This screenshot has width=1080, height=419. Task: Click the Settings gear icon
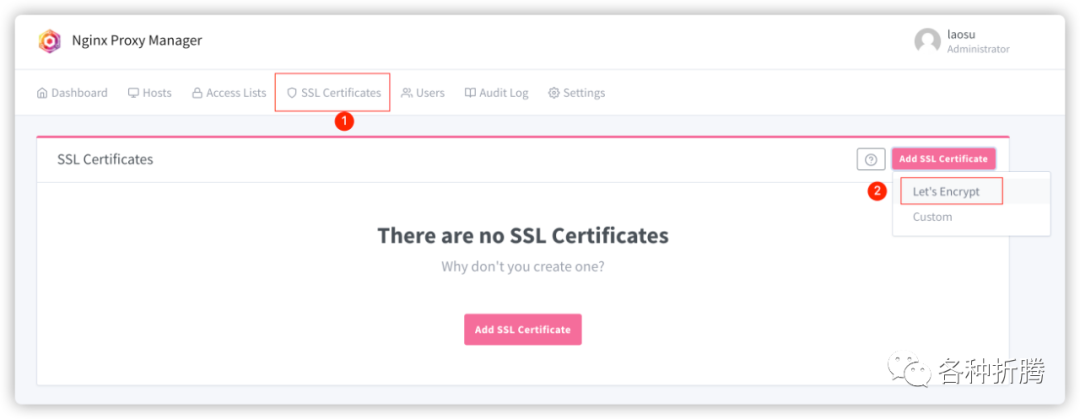click(553, 93)
